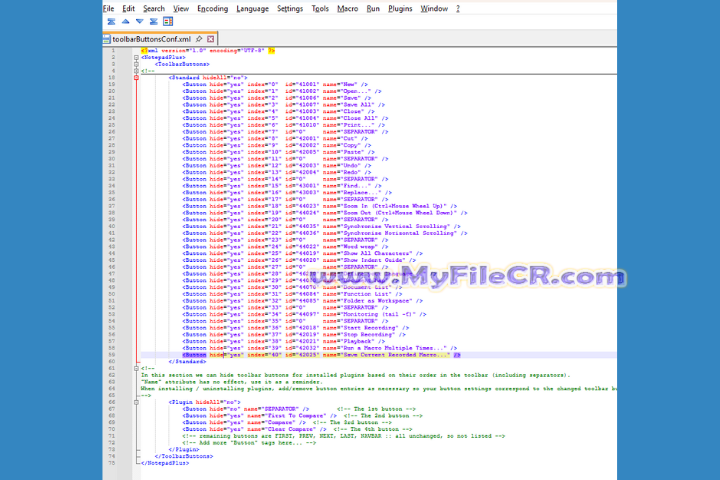Collapse the red Standard hideAll fold marker
Viewport: 720px width, 480px height.
pos(136,78)
